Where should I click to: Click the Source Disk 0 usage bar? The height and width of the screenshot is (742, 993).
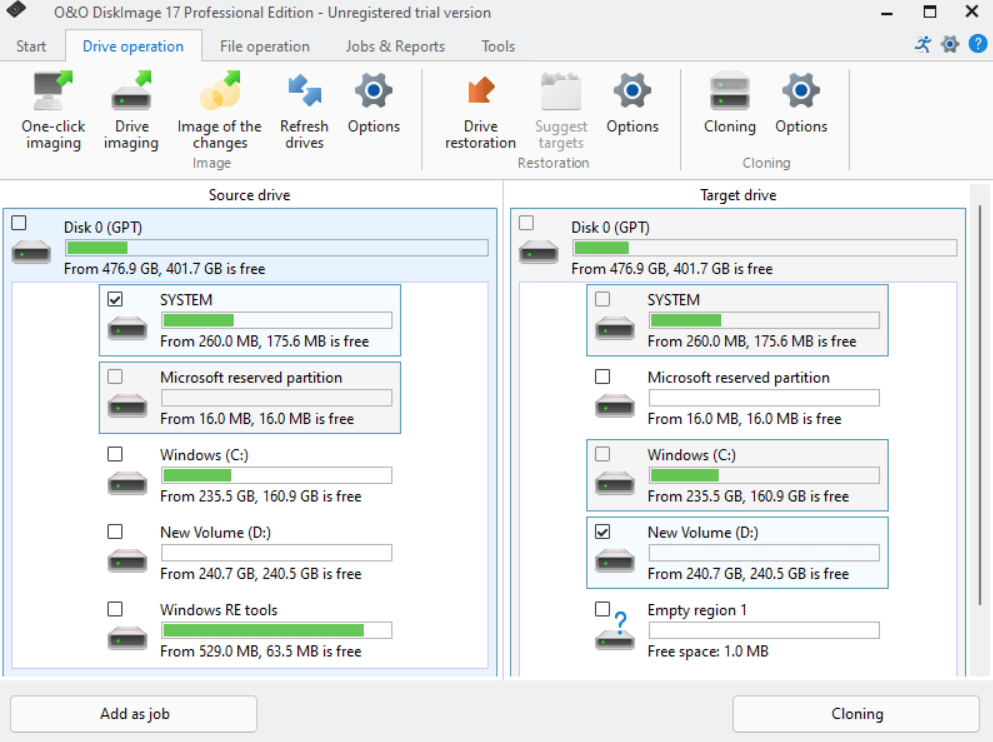point(277,248)
